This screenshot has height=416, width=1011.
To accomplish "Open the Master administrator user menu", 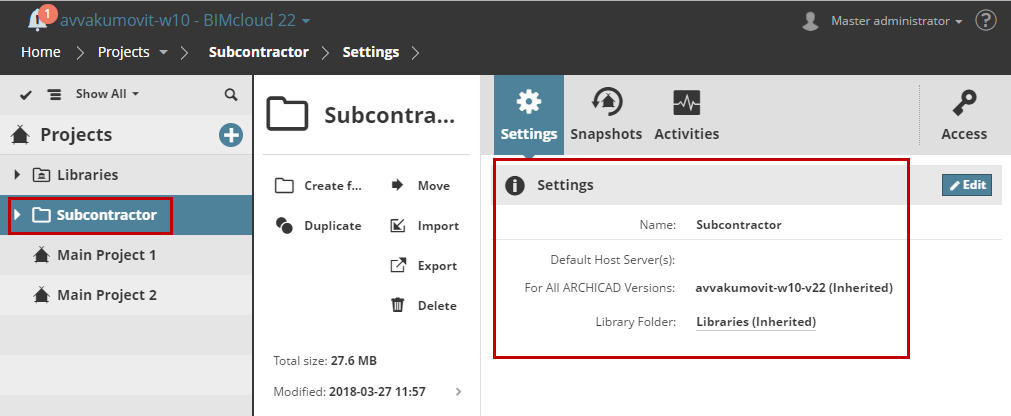I will (x=885, y=20).
